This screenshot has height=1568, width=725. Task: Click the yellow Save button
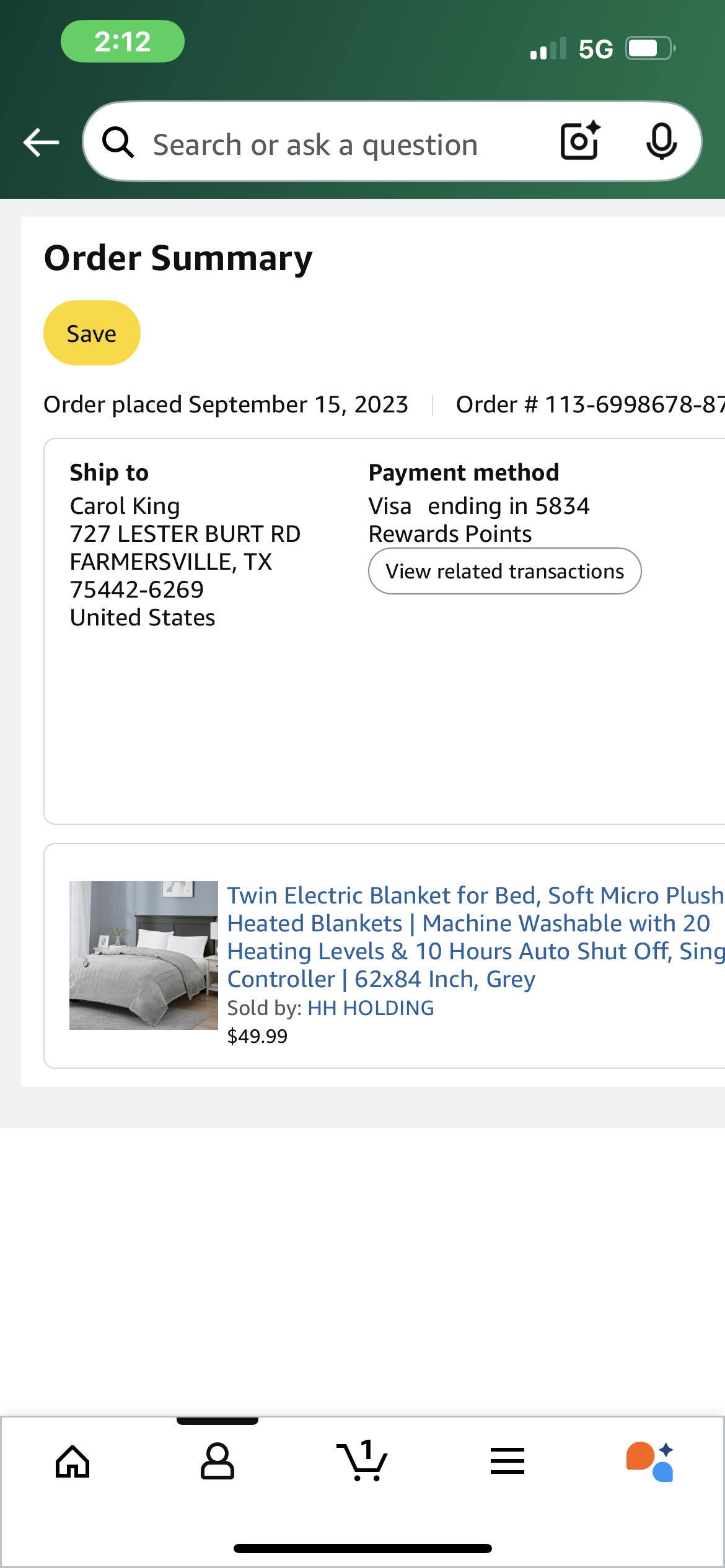(x=92, y=333)
